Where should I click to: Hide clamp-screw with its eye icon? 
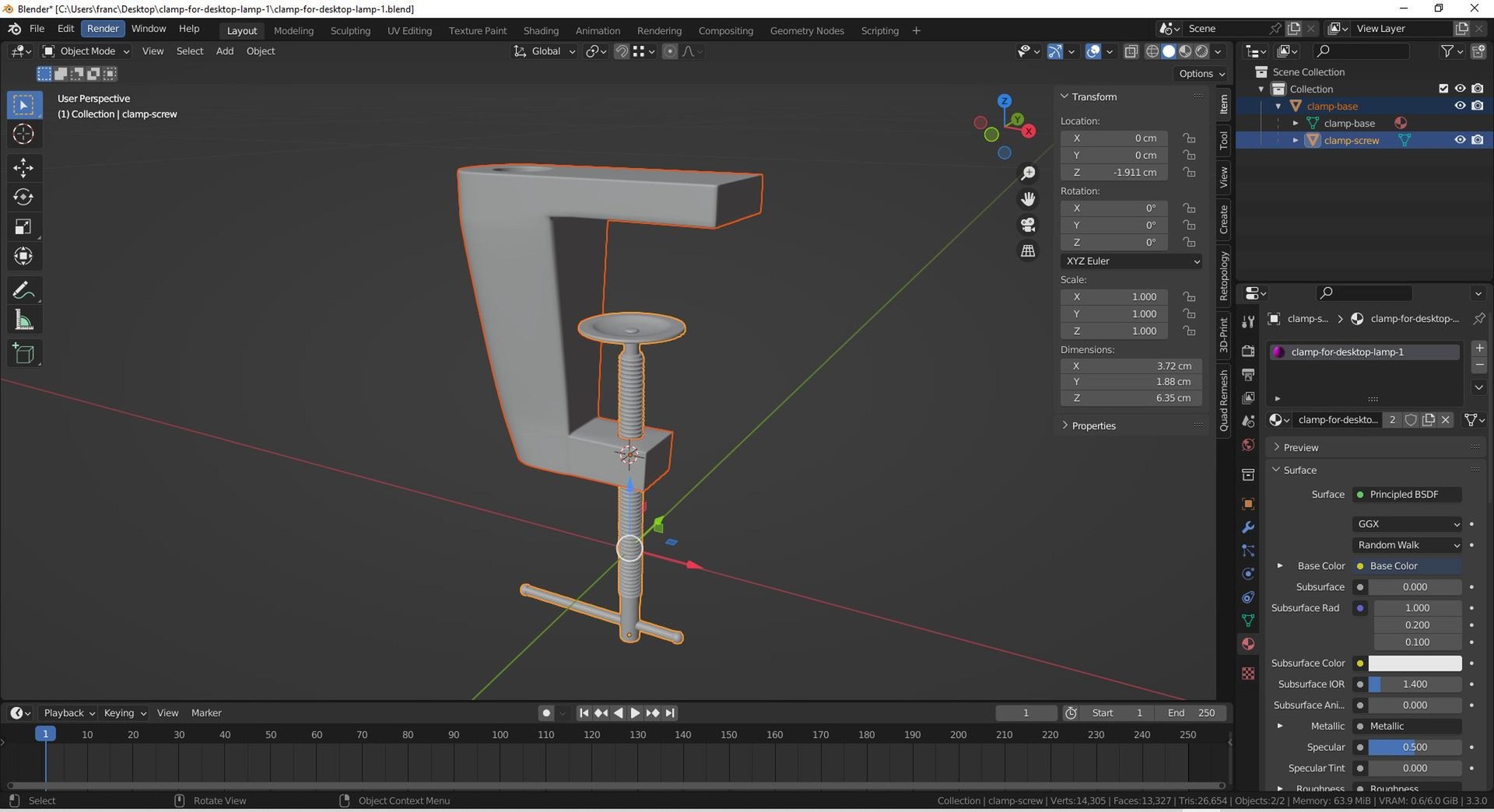pos(1460,140)
